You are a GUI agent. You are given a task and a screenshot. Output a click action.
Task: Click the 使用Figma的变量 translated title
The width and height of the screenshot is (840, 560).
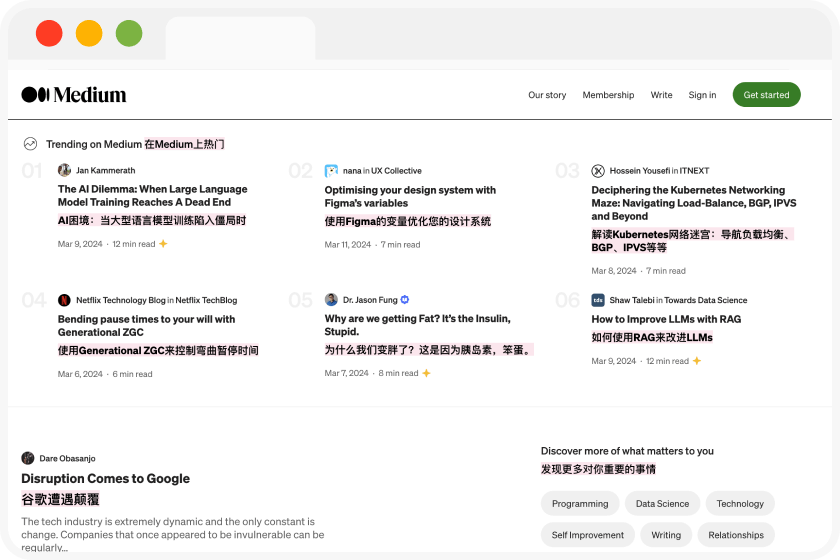point(408,221)
